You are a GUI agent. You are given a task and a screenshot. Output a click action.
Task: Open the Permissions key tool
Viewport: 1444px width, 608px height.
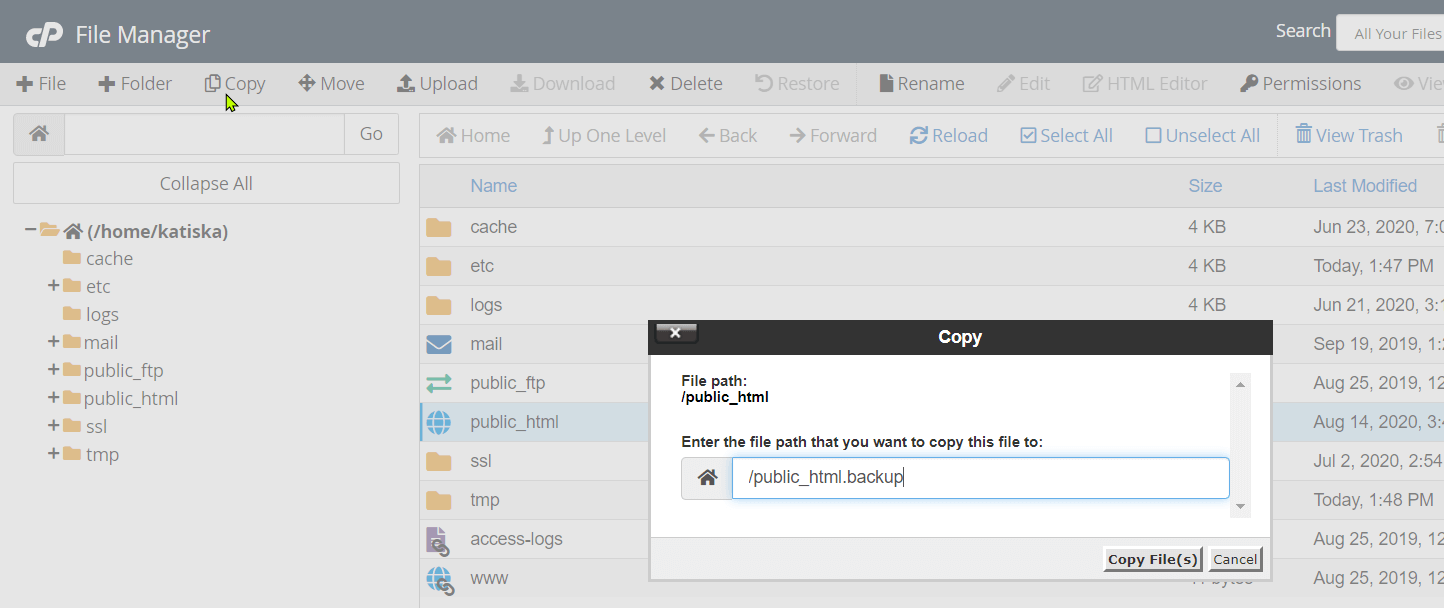tap(1300, 84)
